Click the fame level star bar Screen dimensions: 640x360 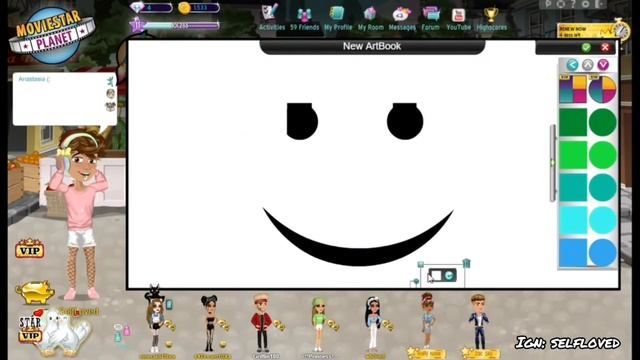pos(175,25)
